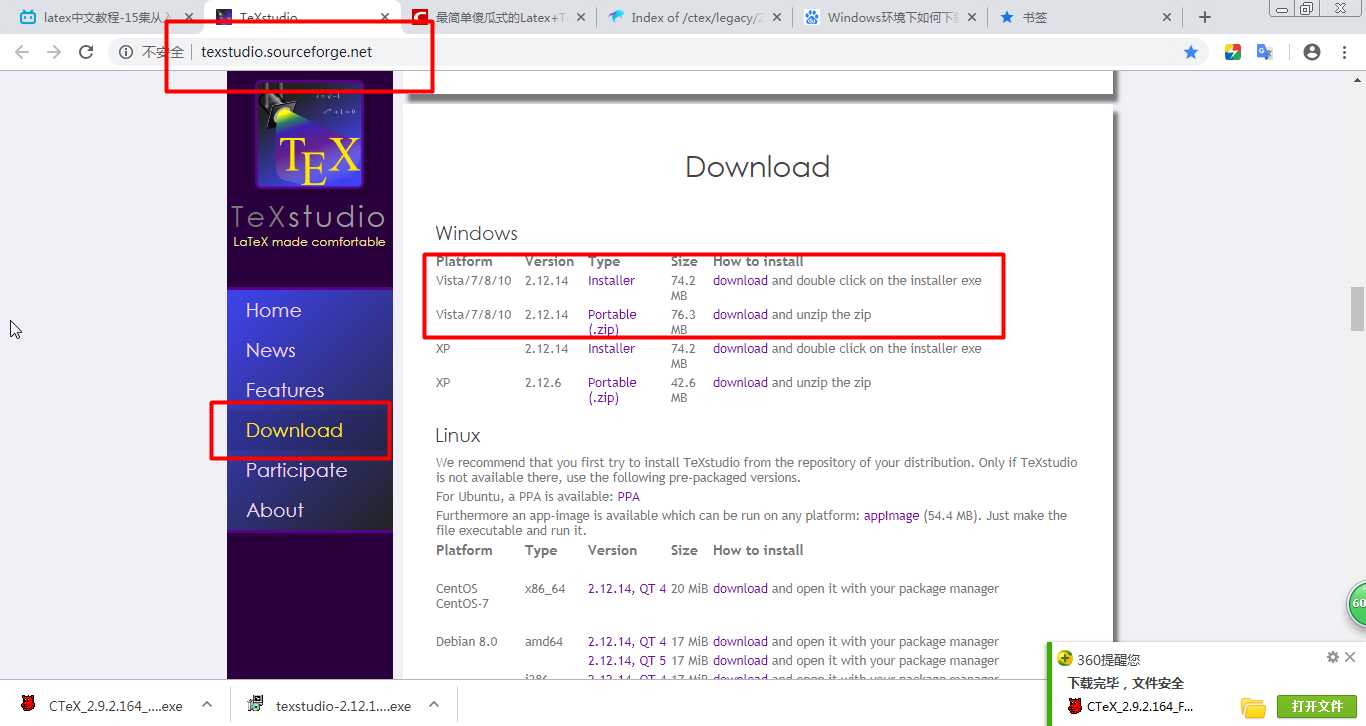Viewport: 1366px width, 726px height.
Task: Open Download in site navigation
Action: point(294,430)
